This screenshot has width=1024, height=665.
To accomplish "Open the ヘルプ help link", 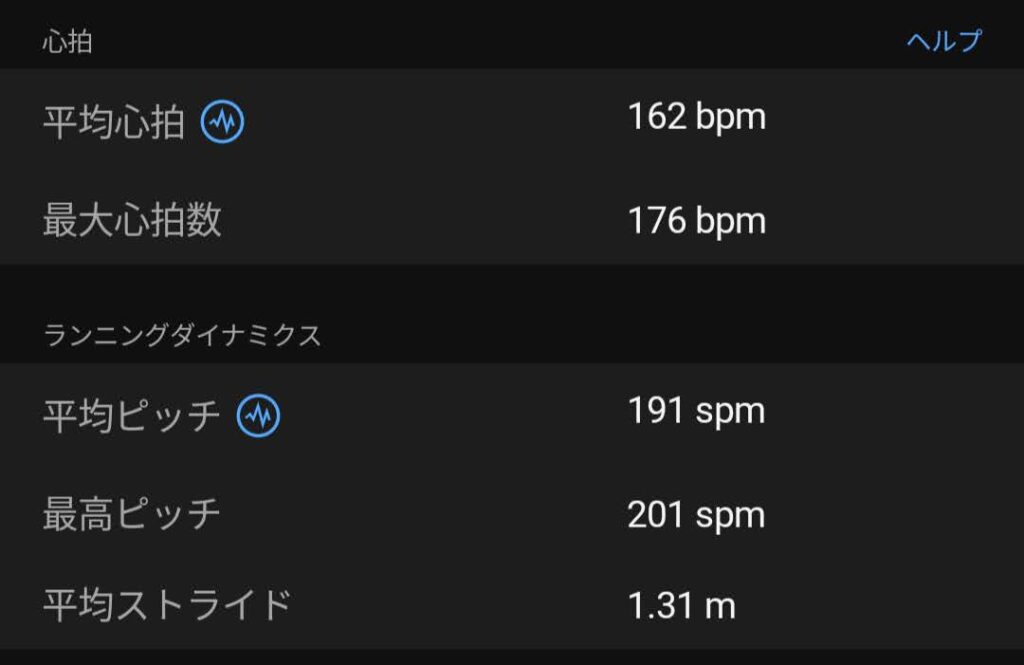I will [944, 41].
